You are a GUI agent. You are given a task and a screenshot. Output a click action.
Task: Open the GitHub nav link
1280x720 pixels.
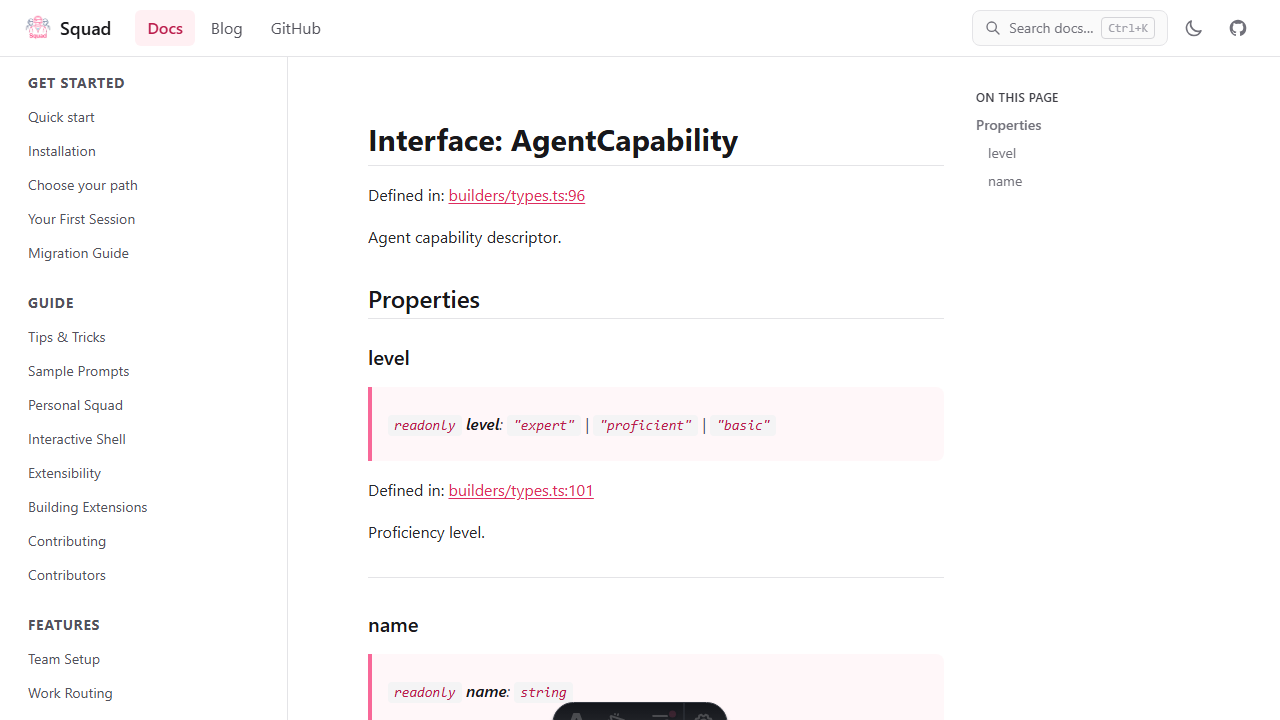coord(296,28)
